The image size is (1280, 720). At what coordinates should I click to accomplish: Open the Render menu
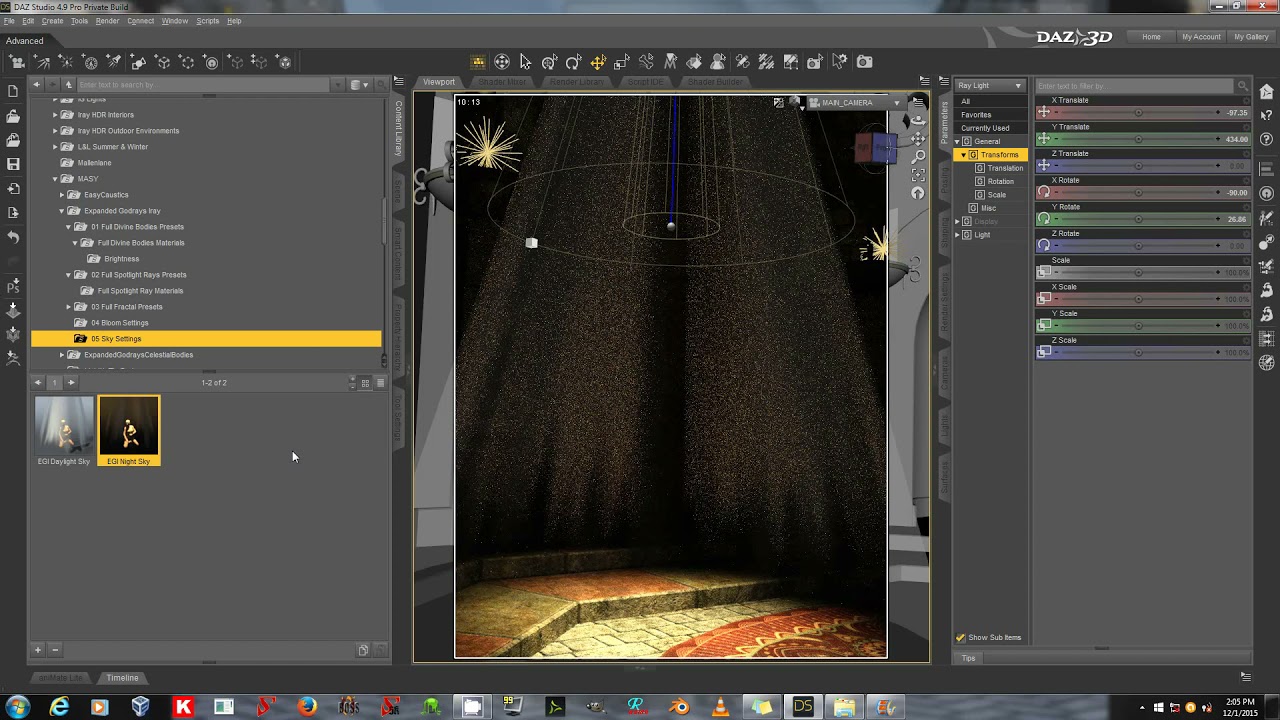[107, 21]
